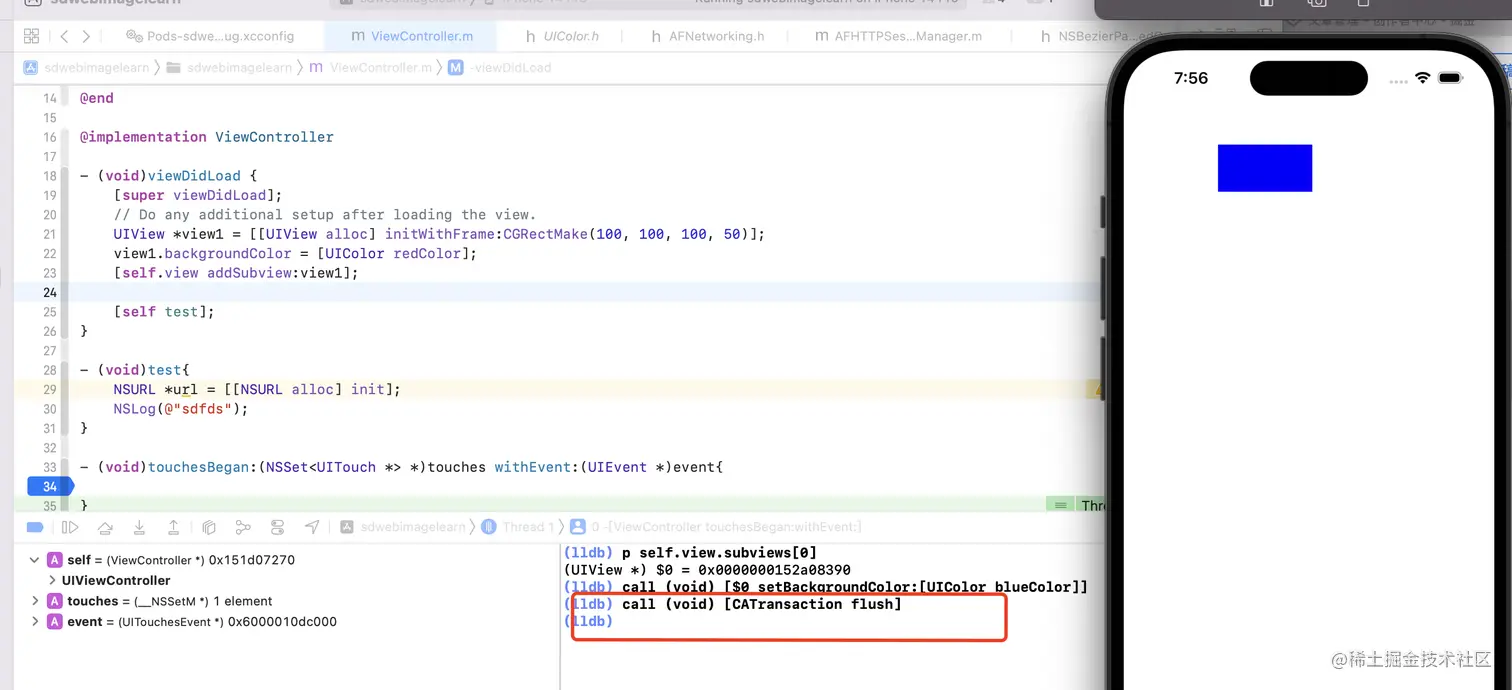Click setBackgroundColor console command line
The height and width of the screenshot is (690, 1512).
[826, 587]
